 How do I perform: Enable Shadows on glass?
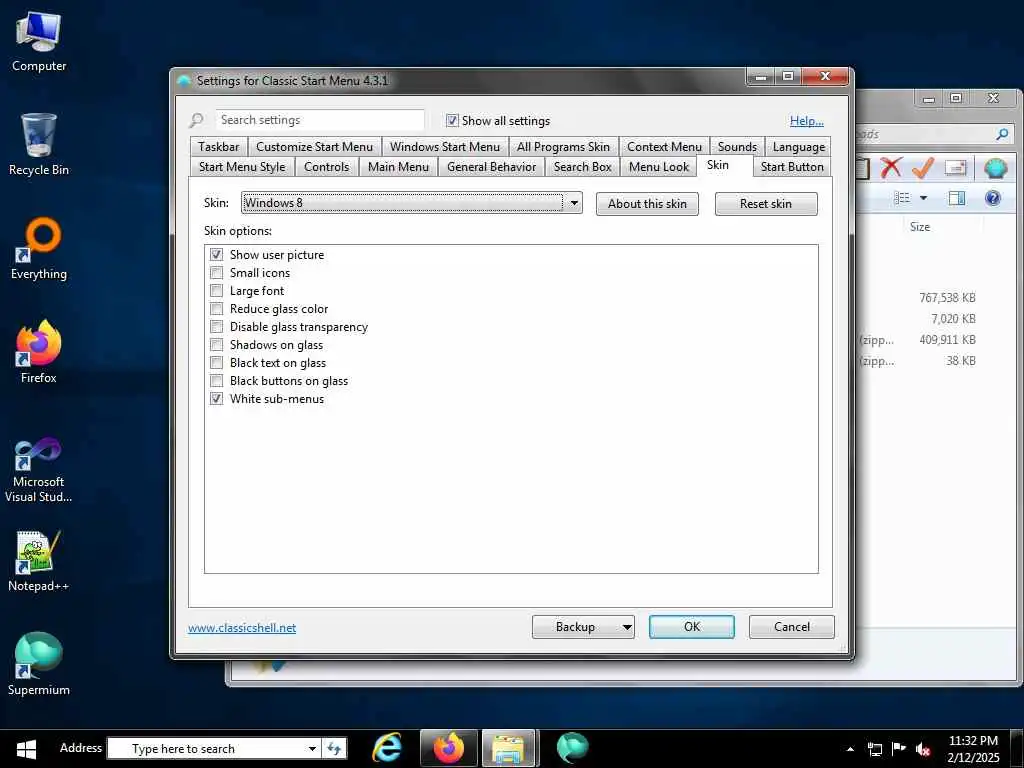[x=216, y=344]
